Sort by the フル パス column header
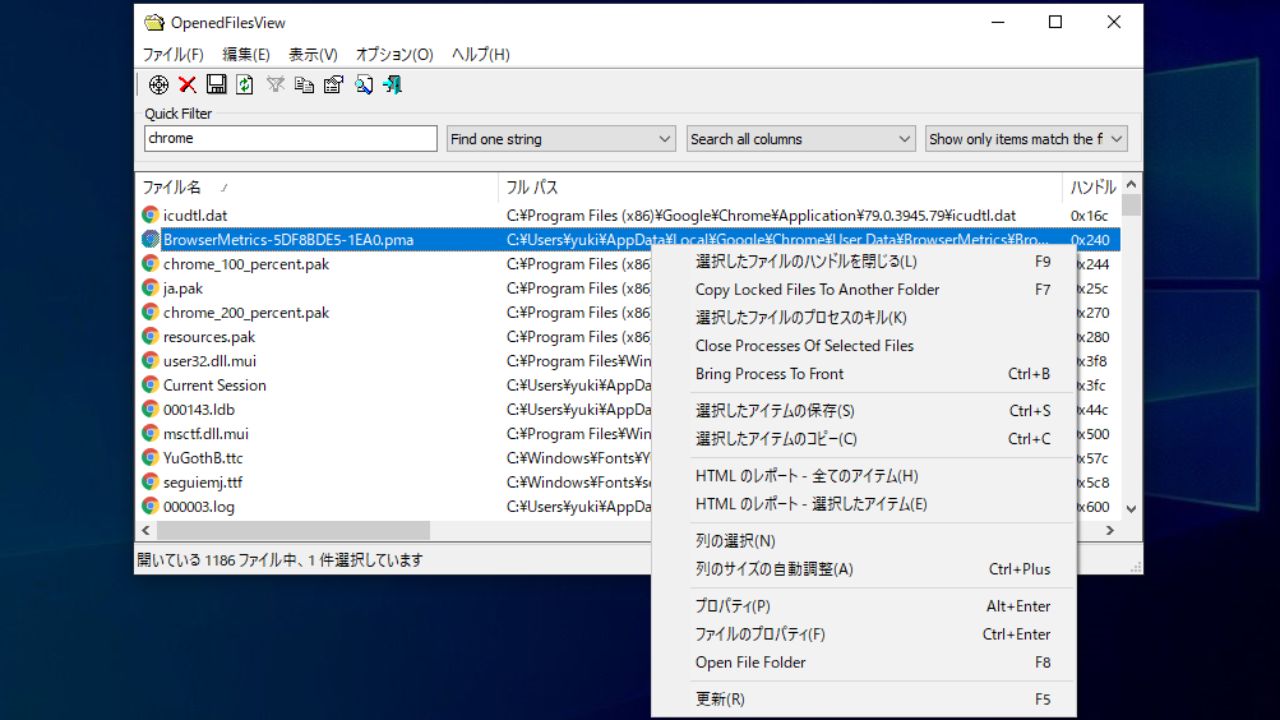Viewport: 1280px width, 720px height. coord(780,187)
